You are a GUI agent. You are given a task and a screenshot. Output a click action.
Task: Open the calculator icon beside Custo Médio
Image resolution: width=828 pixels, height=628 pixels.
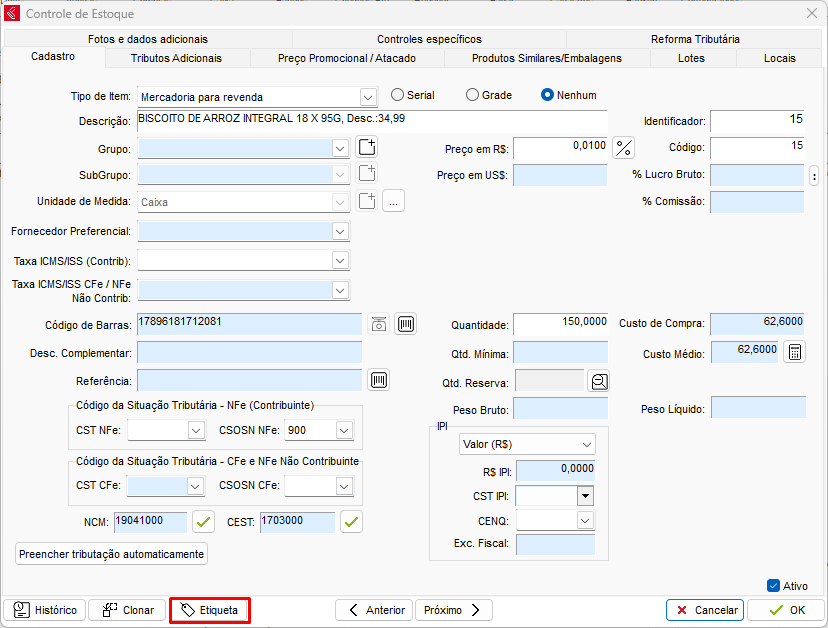point(793,352)
